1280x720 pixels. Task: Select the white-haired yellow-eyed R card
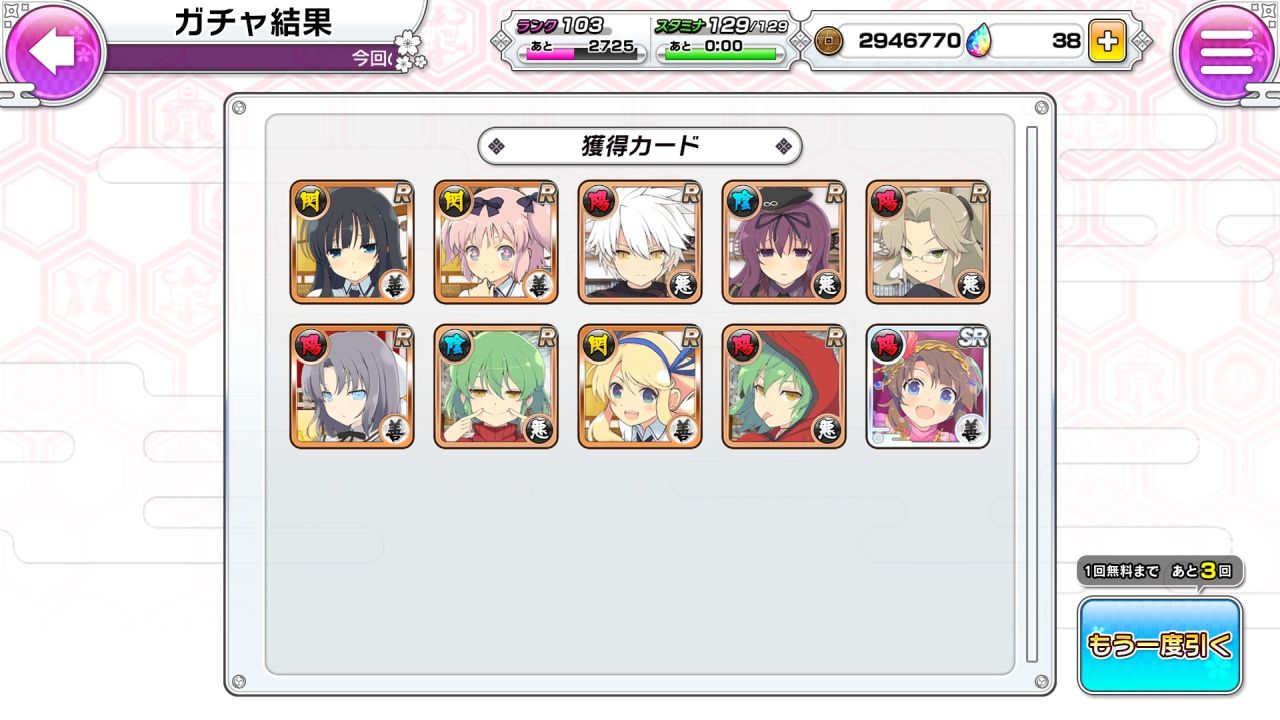click(640, 242)
